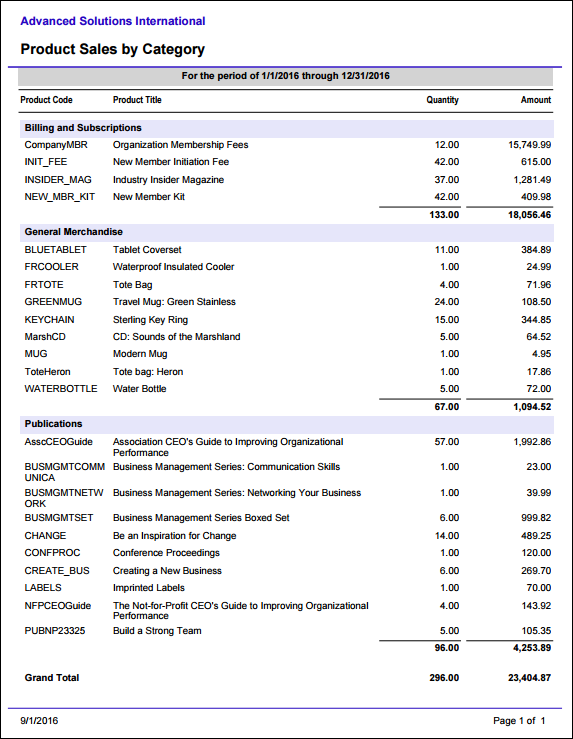Click the 9/1/2016 footer date
The width and height of the screenshot is (573, 739).
(x=39, y=721)
